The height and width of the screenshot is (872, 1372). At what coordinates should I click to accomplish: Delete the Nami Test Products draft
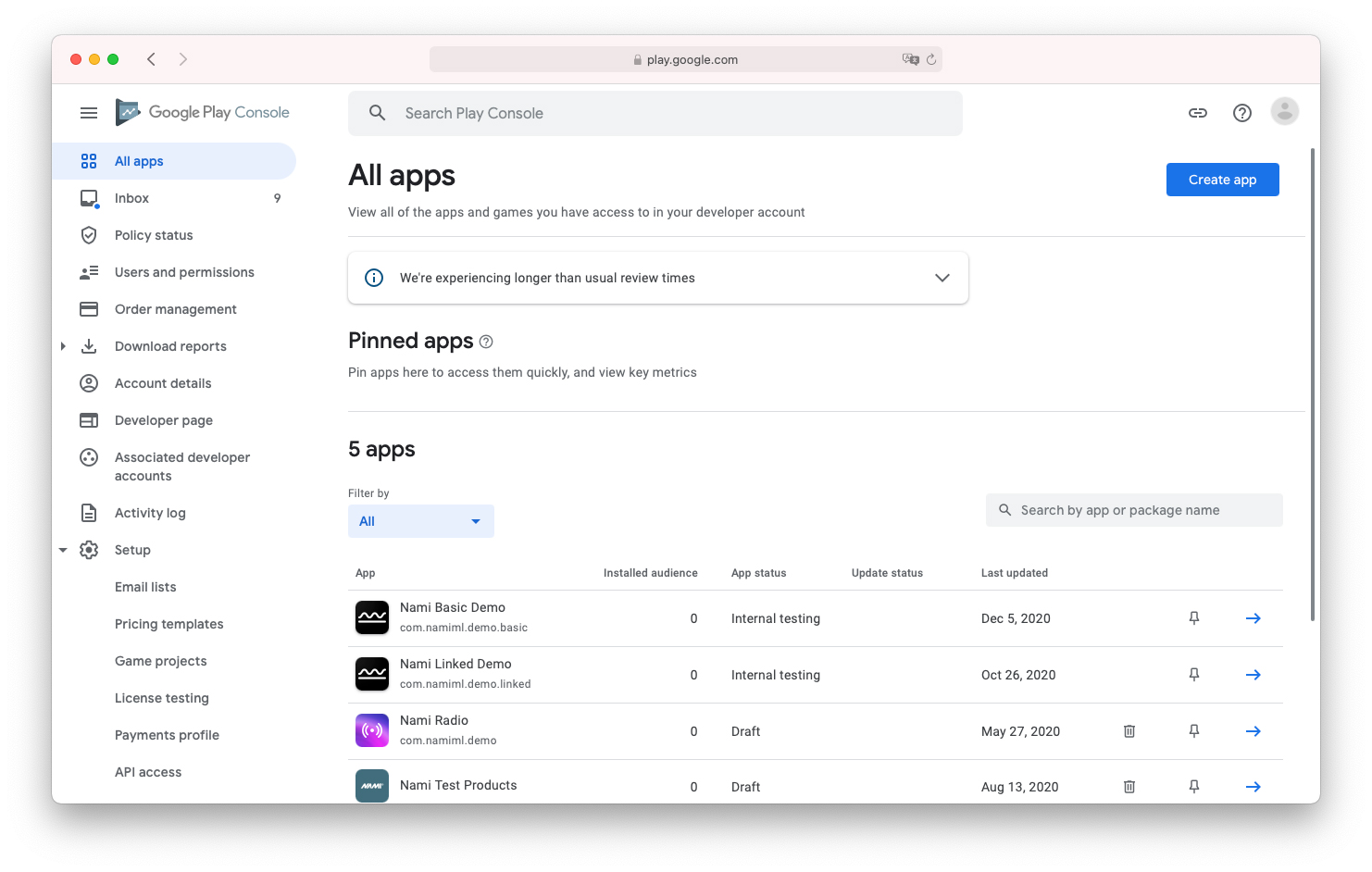(1129, 787)
